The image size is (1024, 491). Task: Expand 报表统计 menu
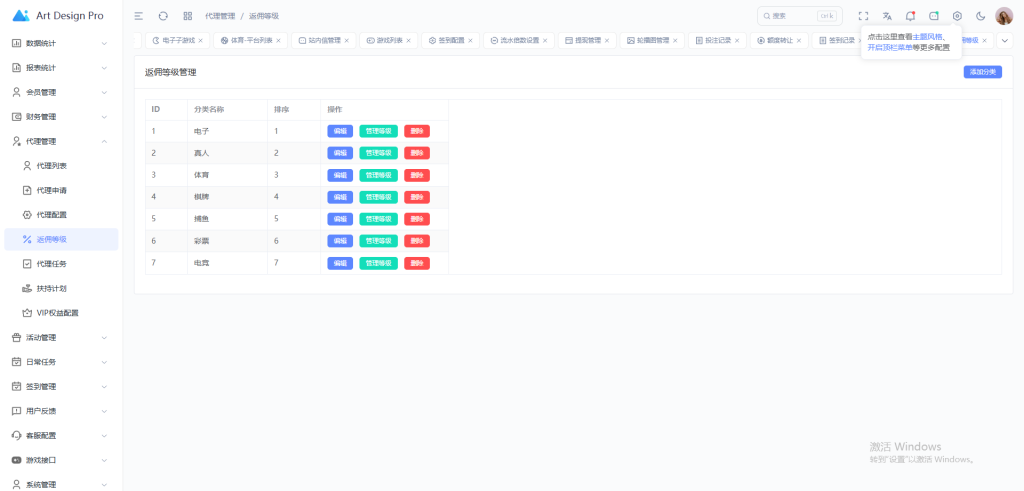pyautogui.click(x=61, y=68)
